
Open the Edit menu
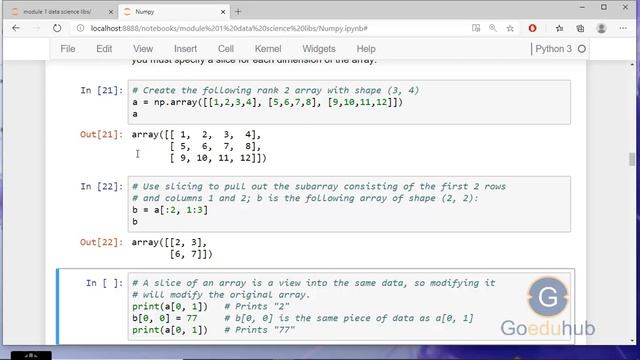coord(104,49)
